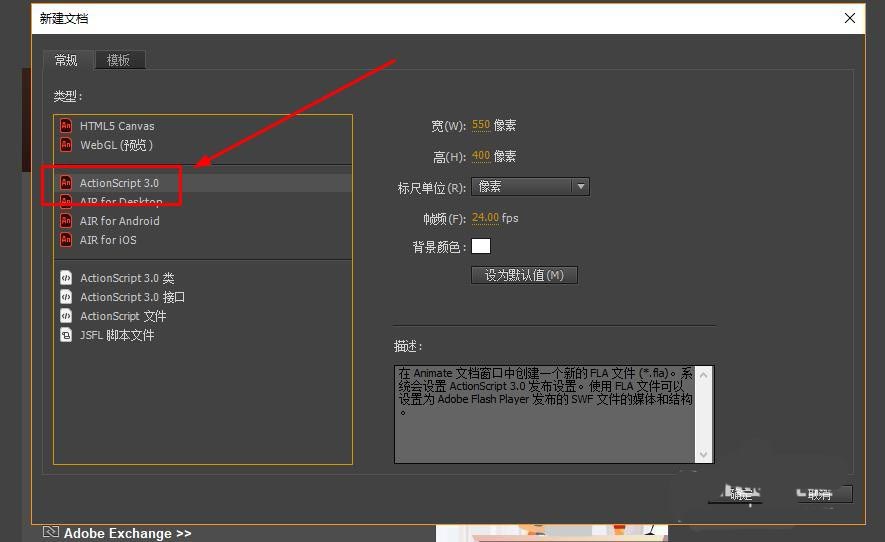The height and width of the screenshot is (542, 885).
Task: Click the AIR for iOS icon
Action: (x=66, y=239)
